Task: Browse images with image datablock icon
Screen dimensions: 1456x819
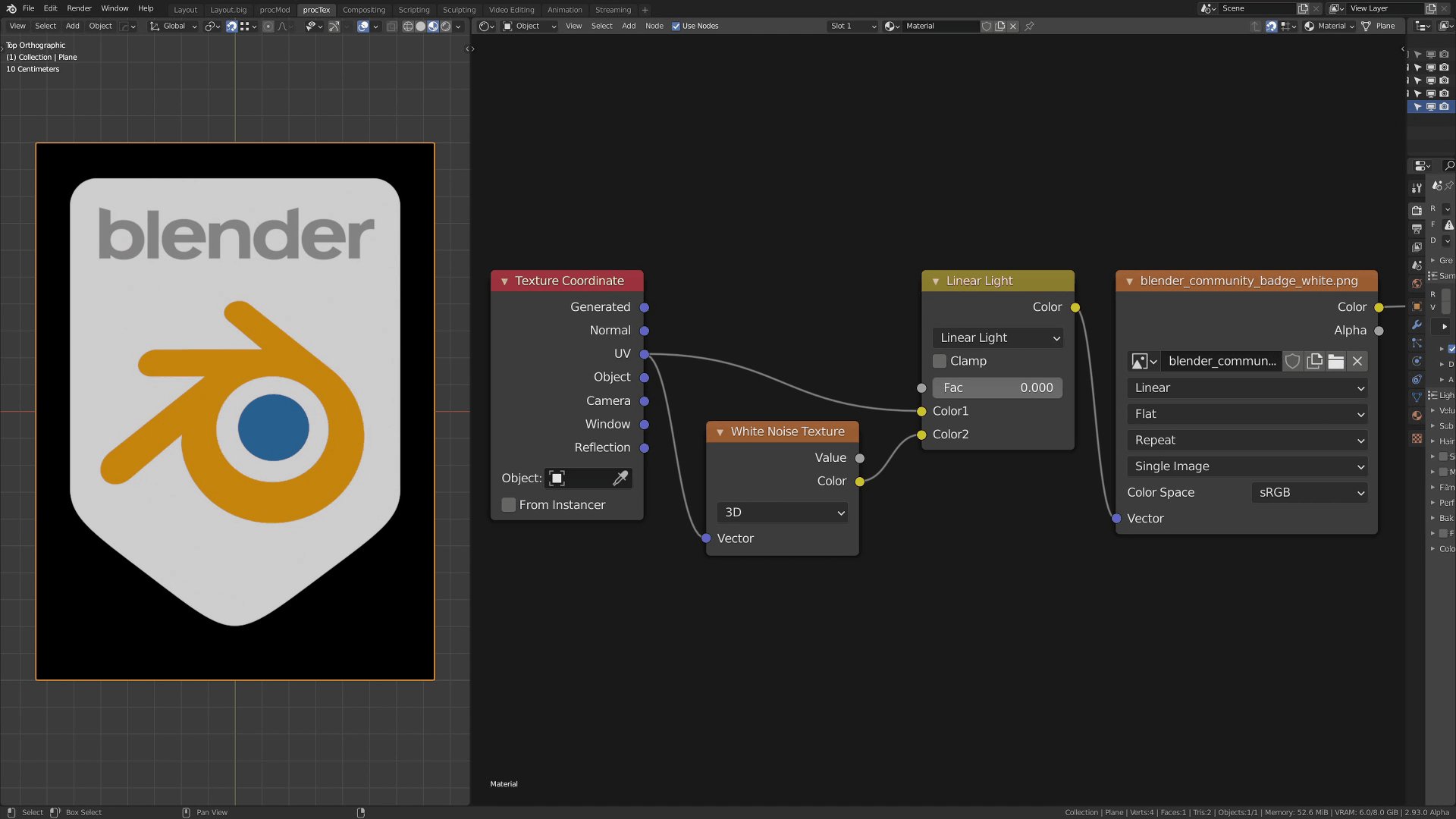Action: click(x=1144, y=361)
